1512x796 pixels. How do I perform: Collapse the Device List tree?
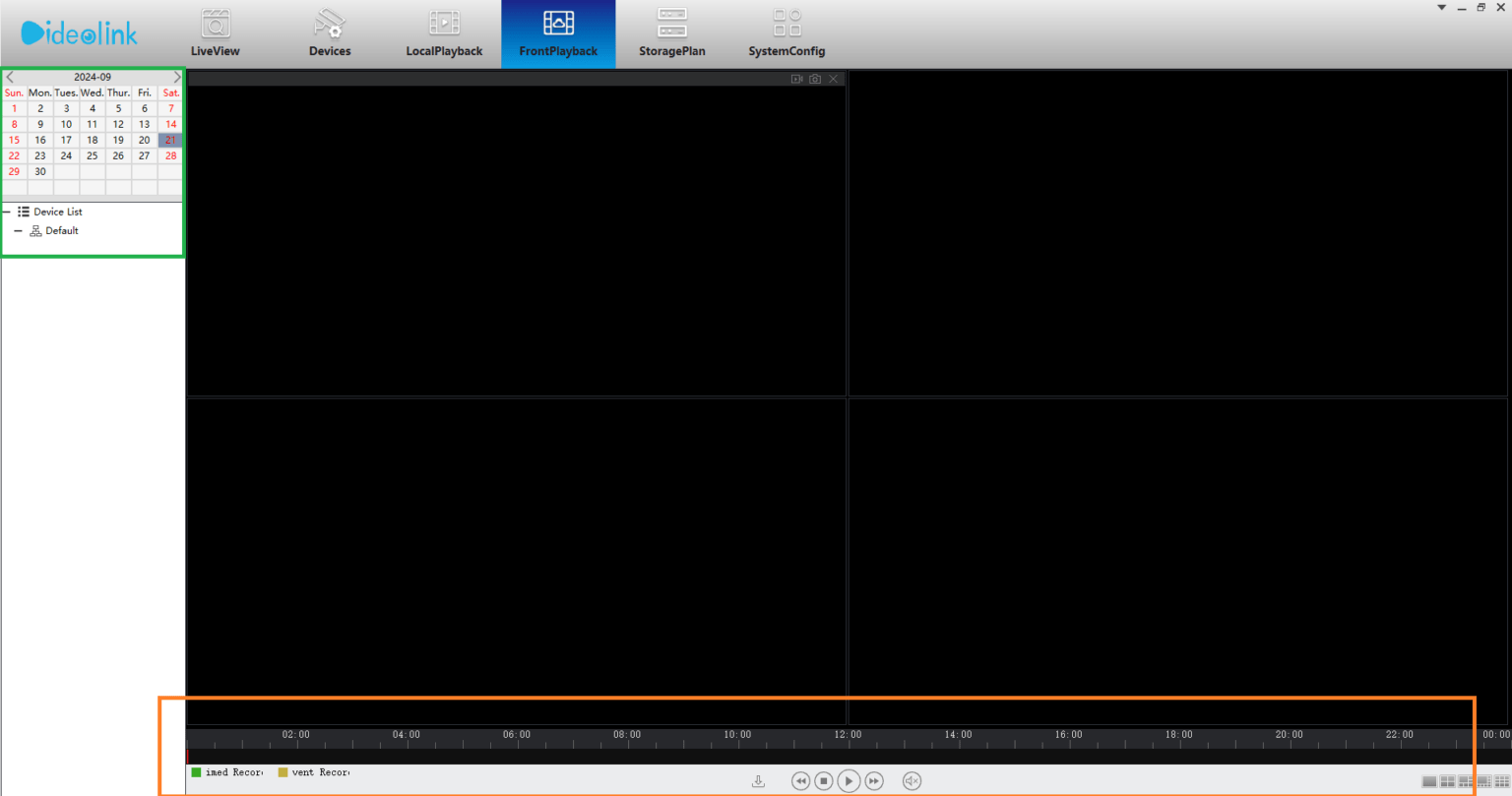[x=7, y=212]
